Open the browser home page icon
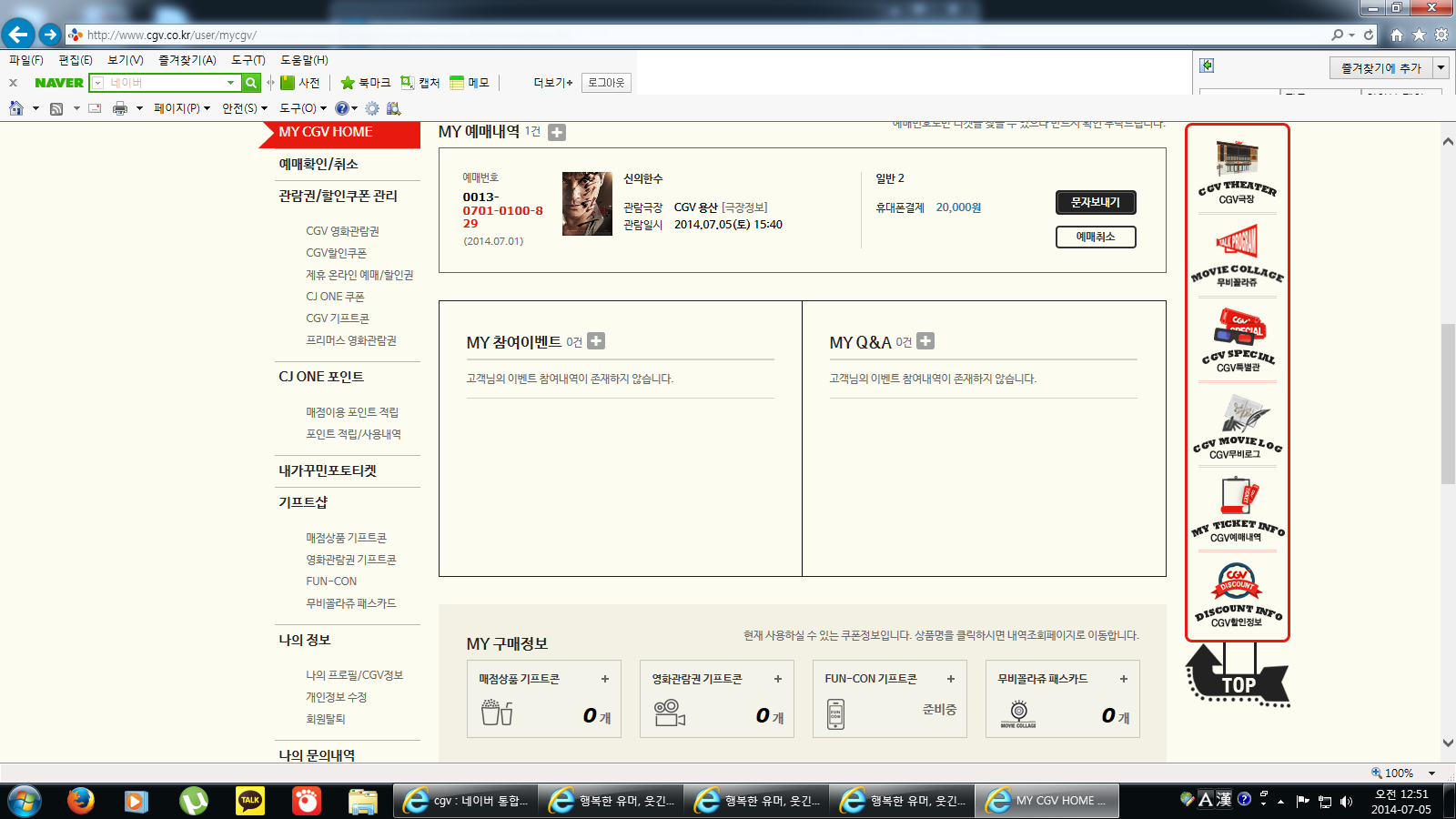1456x819 pixels. tap(1397, 35)
